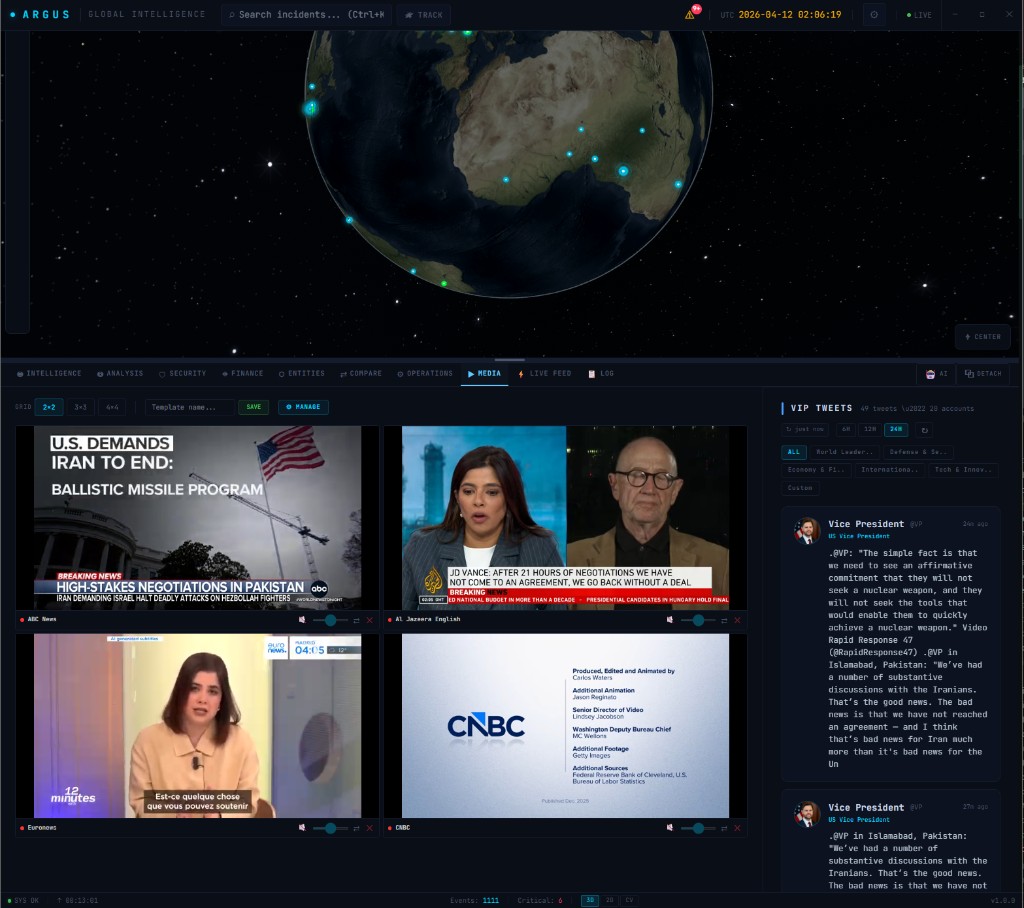The width and height of the screenshot is (1024, 908).
Task: Remove the Euronews feed tile
Action: click(x=370, y=828)
